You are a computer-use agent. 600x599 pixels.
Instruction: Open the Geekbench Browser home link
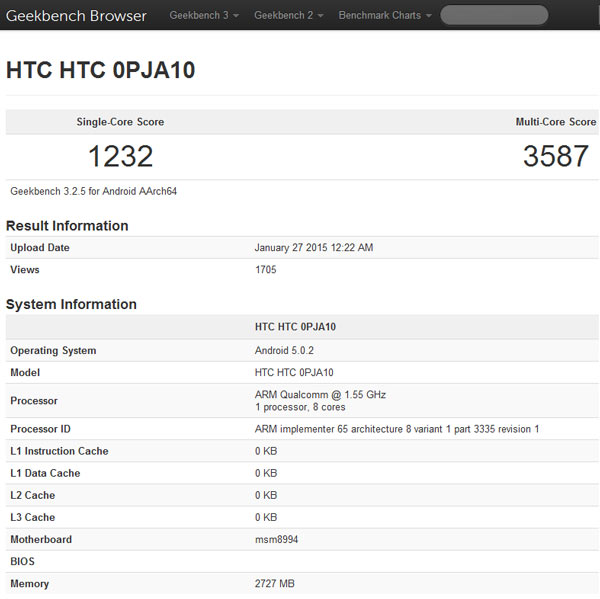76,16
